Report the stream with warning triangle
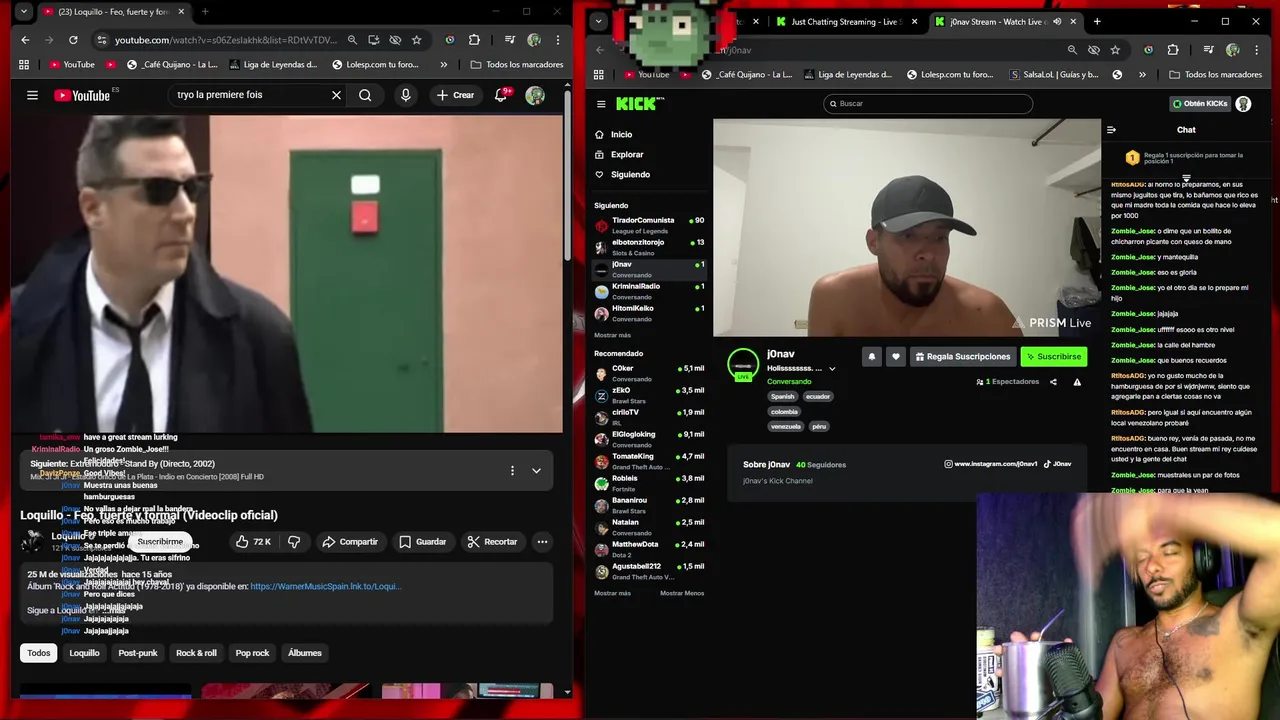This screenshot has width=1280, height=720. pos(1077,382)
